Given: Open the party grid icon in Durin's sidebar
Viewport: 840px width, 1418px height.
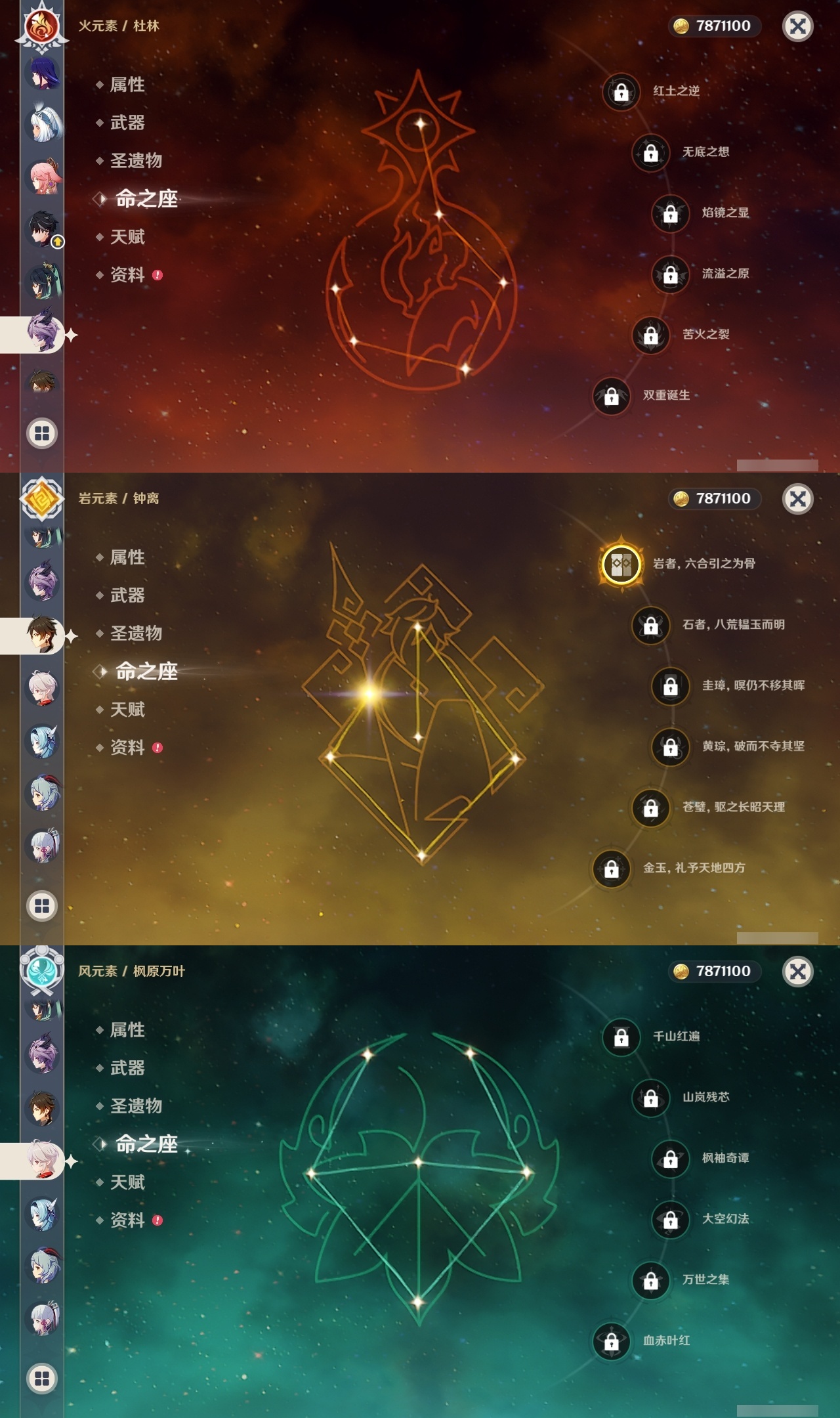Looking at the screenshot, I should 42,433.
